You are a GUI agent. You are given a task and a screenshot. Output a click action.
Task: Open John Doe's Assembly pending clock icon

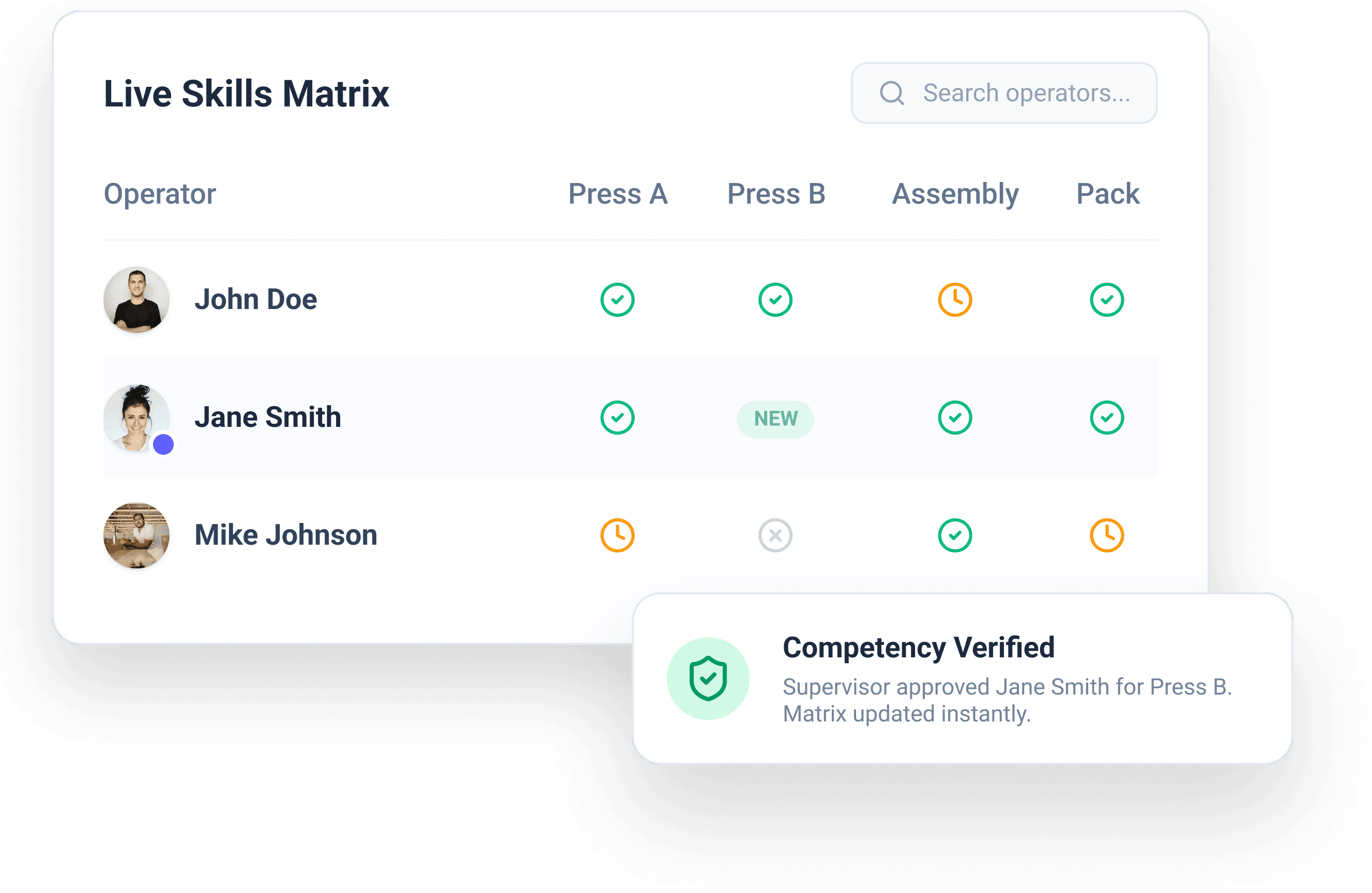[955, 300]
